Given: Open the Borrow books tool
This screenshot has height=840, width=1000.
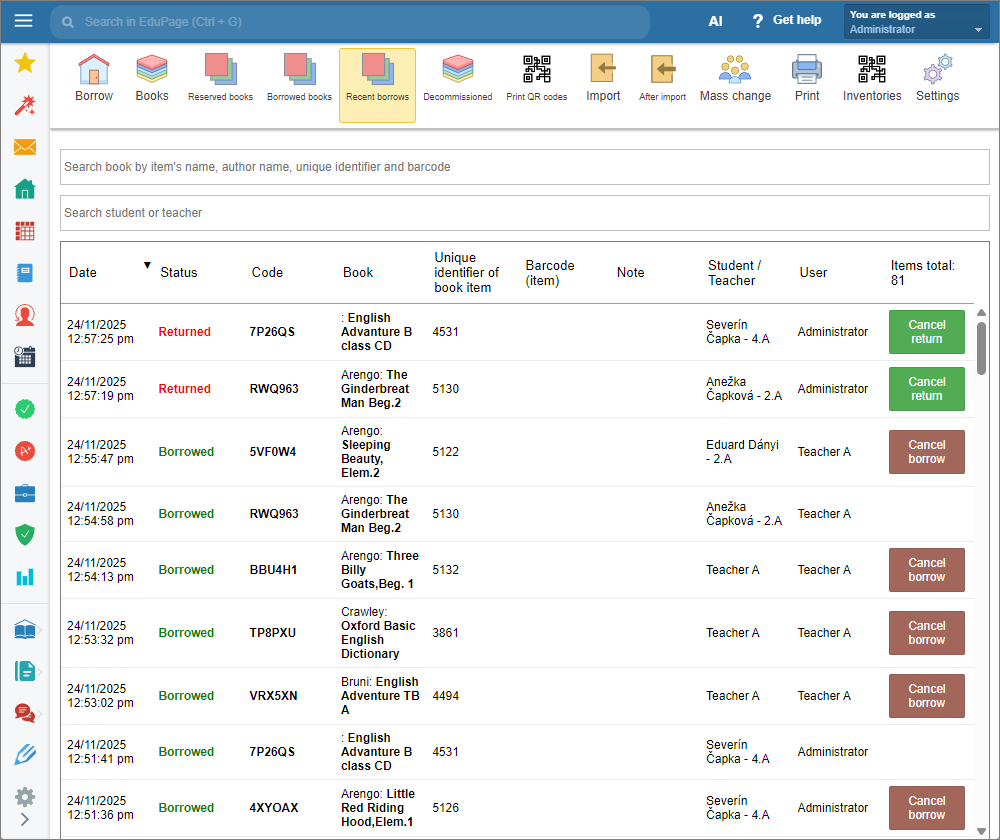Looking at the screenshot, I should tap(94, 79).
